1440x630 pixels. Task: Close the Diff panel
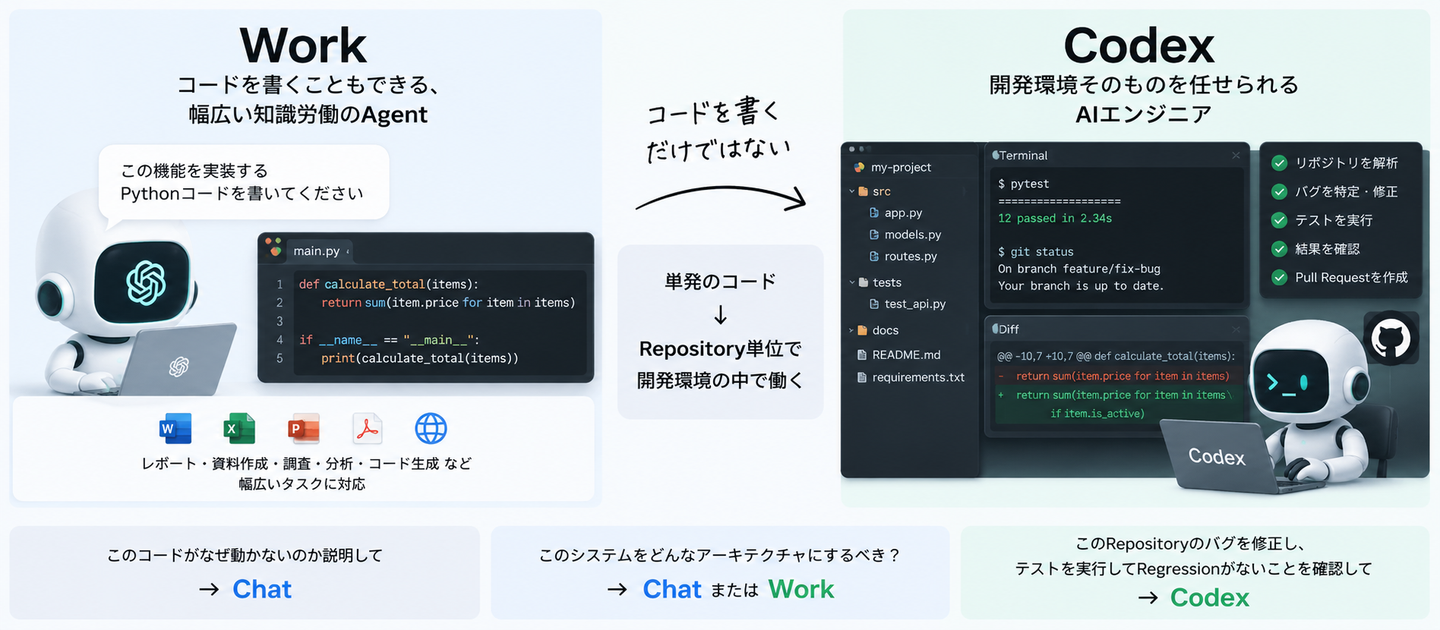1236,329
